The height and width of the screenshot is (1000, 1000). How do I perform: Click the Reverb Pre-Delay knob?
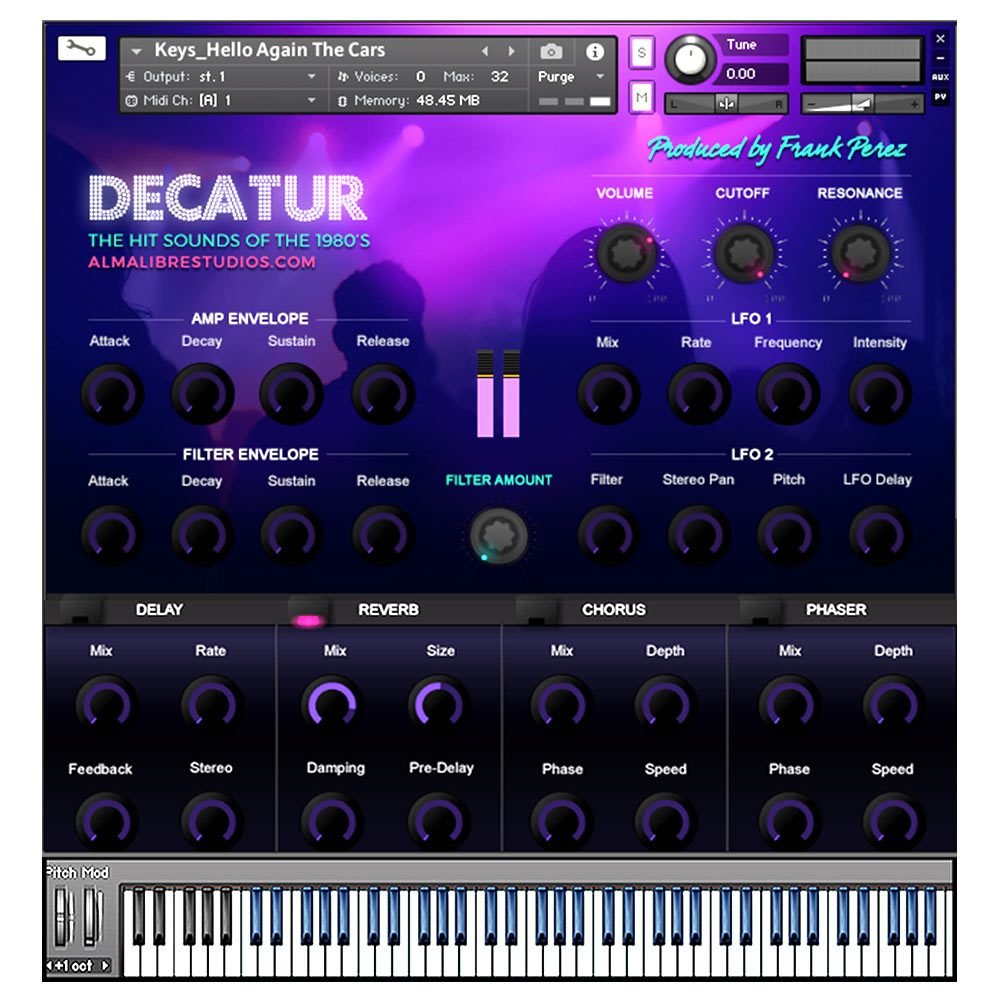click(438, 821)
